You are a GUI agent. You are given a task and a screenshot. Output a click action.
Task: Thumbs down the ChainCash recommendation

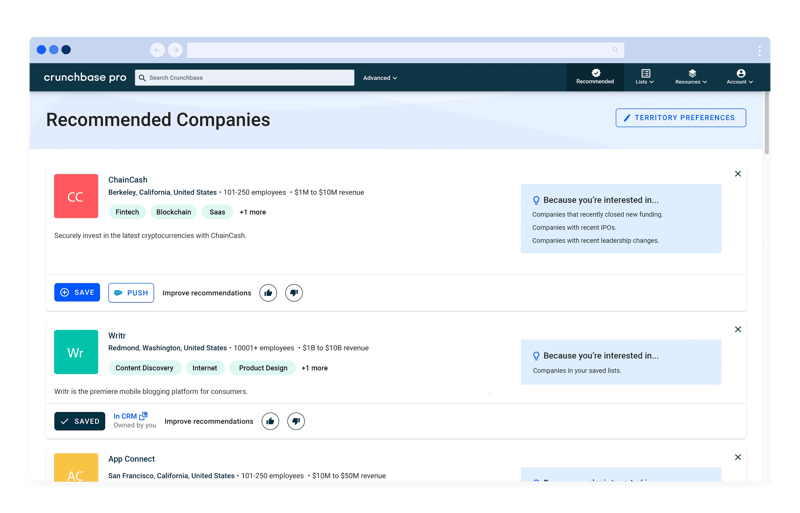pyautogui.click(x=294, y=292)
